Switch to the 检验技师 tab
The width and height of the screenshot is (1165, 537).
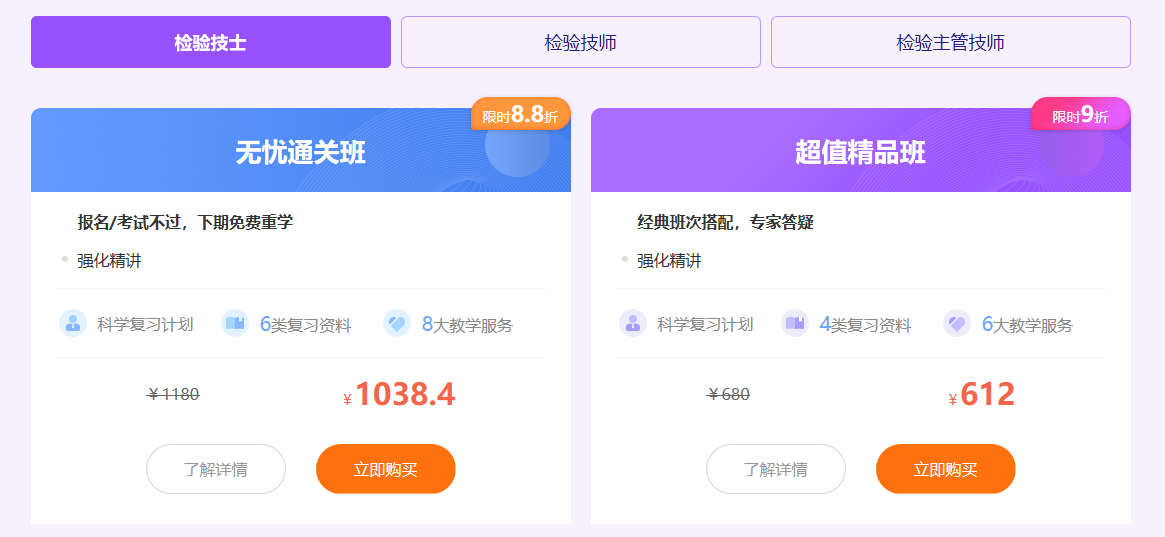tap(580, 43)
